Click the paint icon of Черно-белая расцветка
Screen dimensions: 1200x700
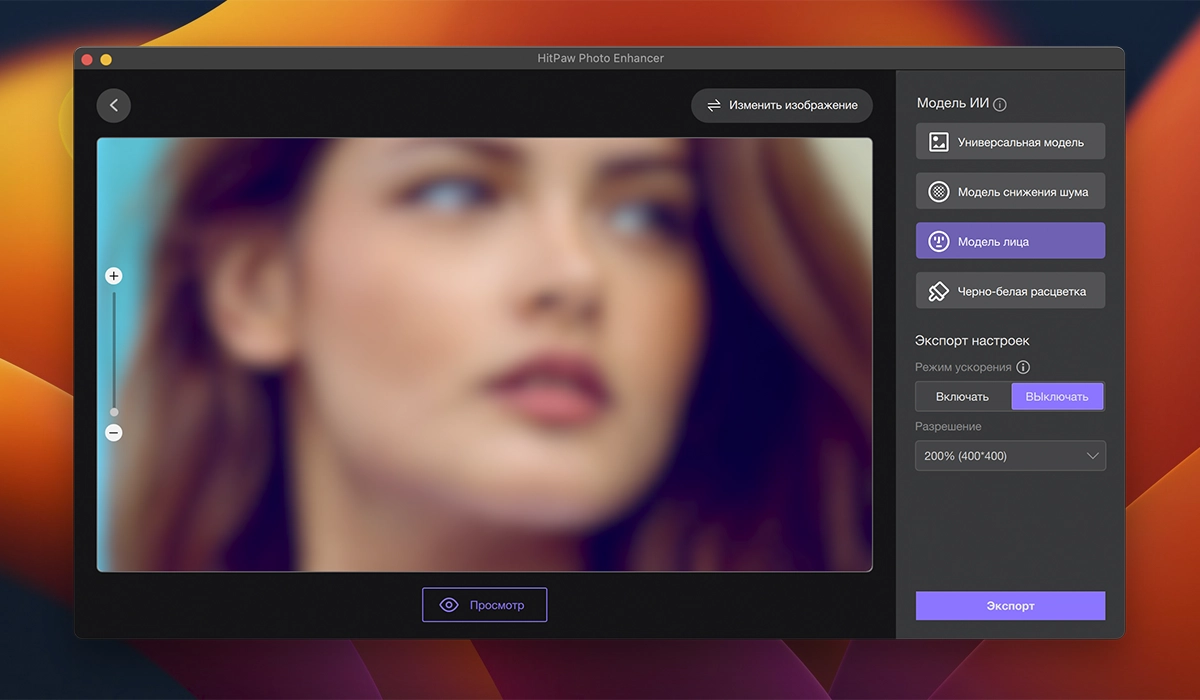938,291
